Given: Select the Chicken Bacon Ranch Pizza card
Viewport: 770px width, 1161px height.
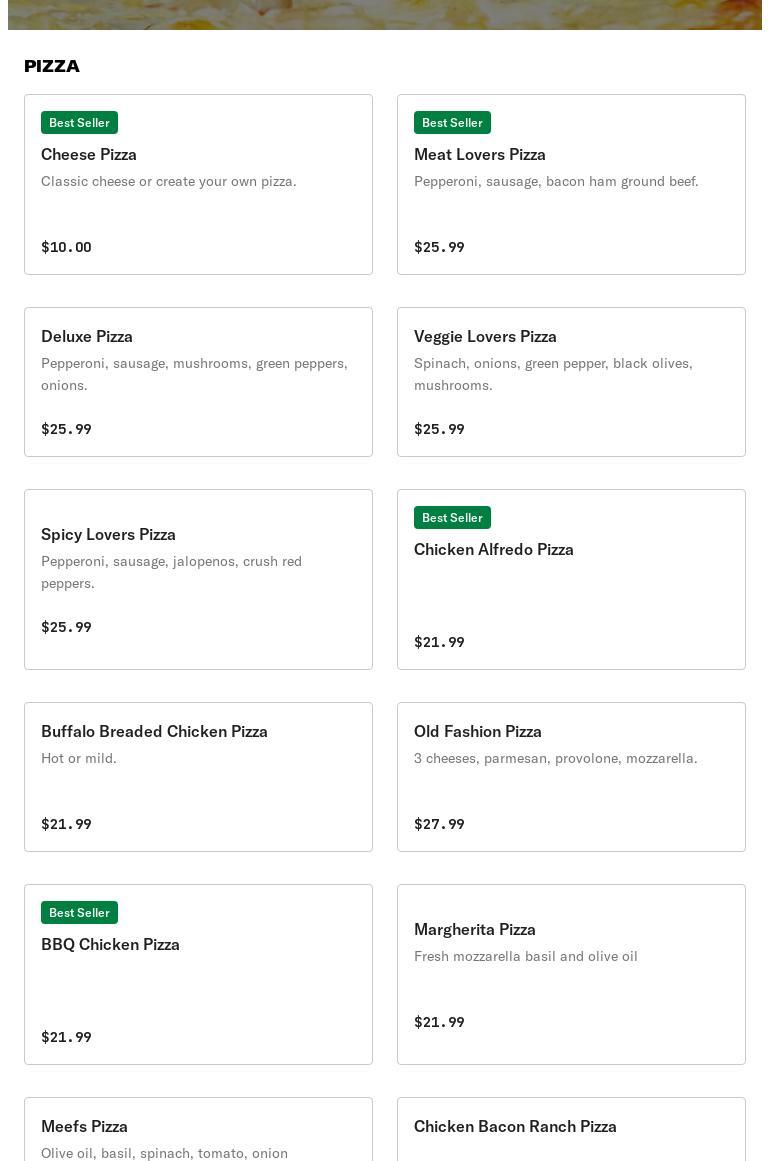Looking at the screenshot, I should (x=571, y=1130).
